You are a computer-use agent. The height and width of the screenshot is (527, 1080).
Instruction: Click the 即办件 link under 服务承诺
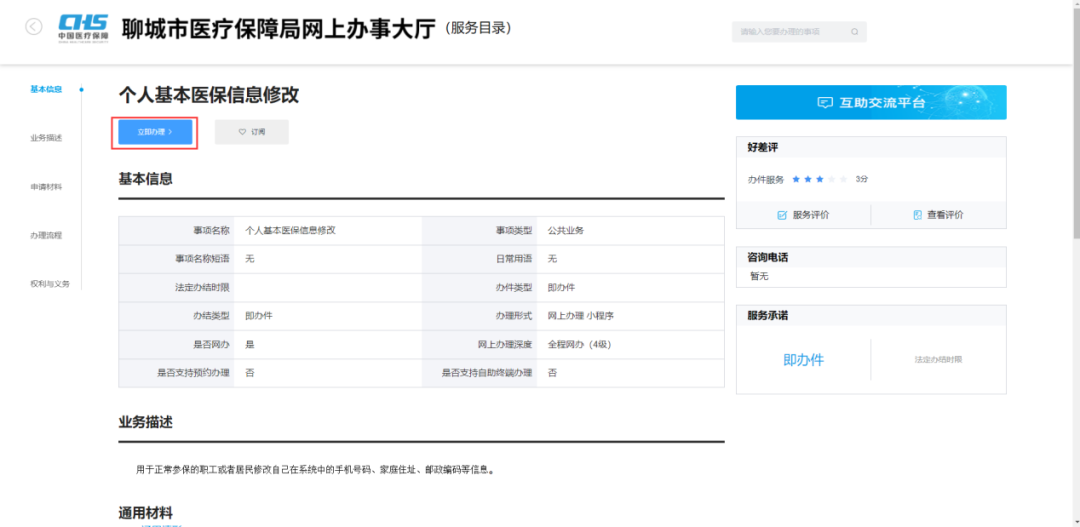pyautogui.click(x=803, y=360)
